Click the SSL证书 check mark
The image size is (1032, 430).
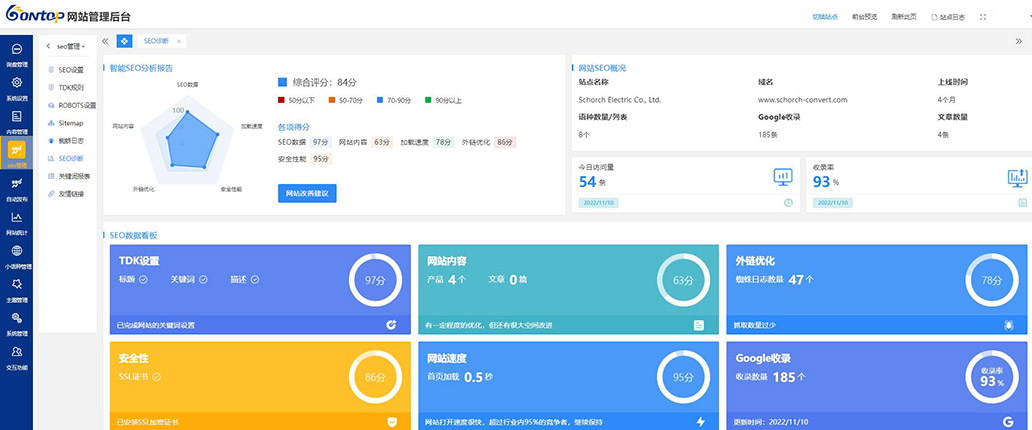tap(157, 377)
